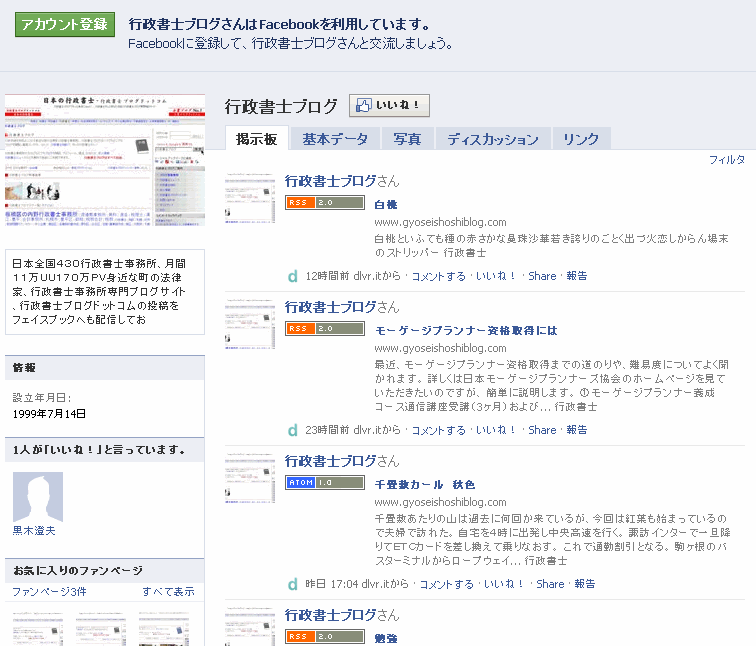Click www.gyoseishoshiblog.com under モーゲージプランナー title
Viewport: 756px width, 646px height.
[x=440, y=348]
